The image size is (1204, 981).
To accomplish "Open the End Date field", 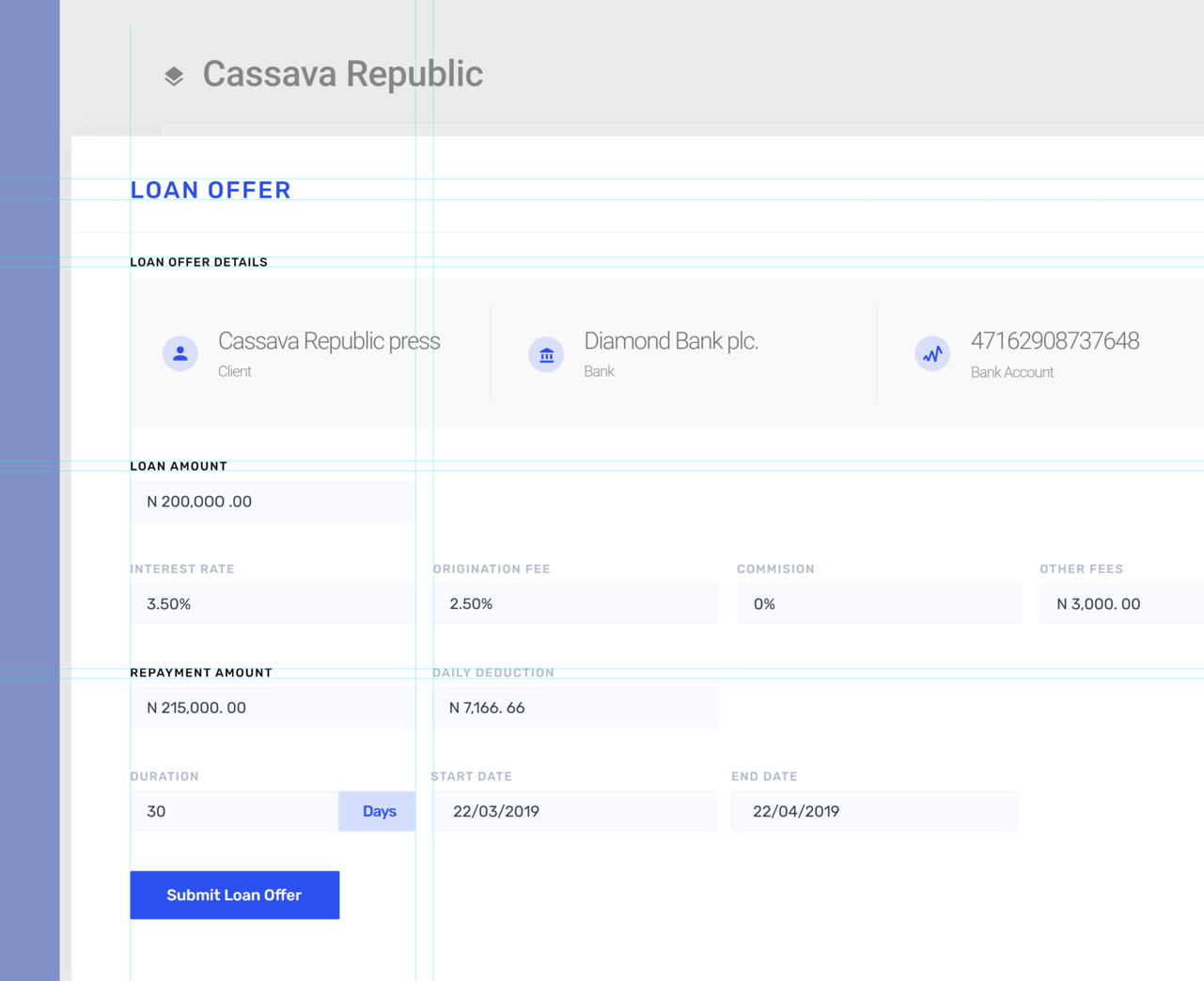I will [874, 811].
